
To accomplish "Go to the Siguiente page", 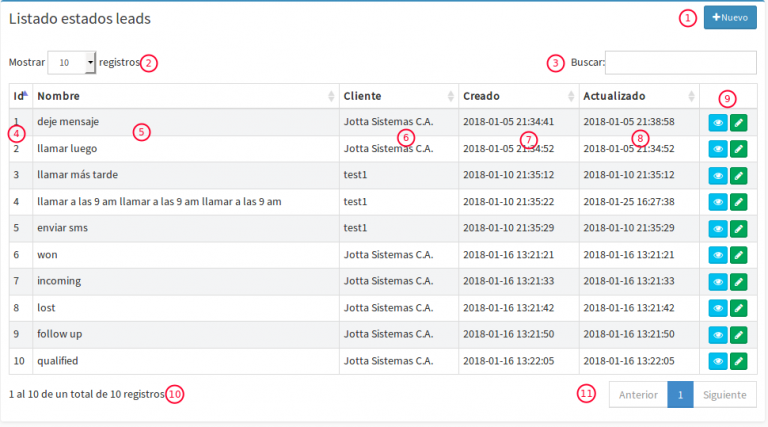I will click(725, 395).
